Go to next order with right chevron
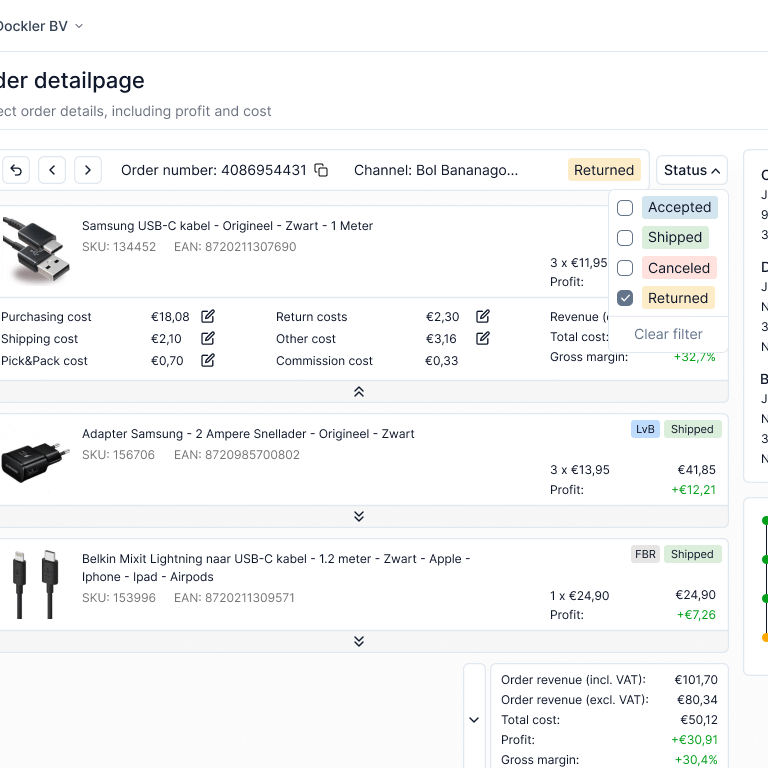768x768 pixels. coord(88,170)
